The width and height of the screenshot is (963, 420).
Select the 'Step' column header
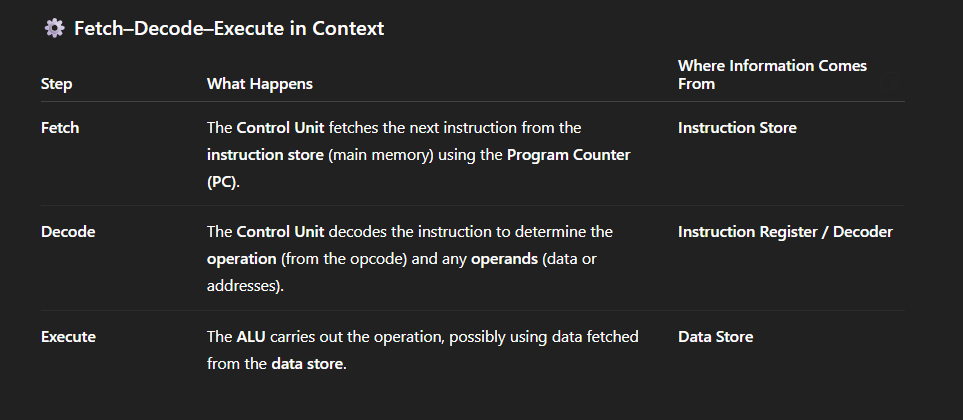coord(56,84)
